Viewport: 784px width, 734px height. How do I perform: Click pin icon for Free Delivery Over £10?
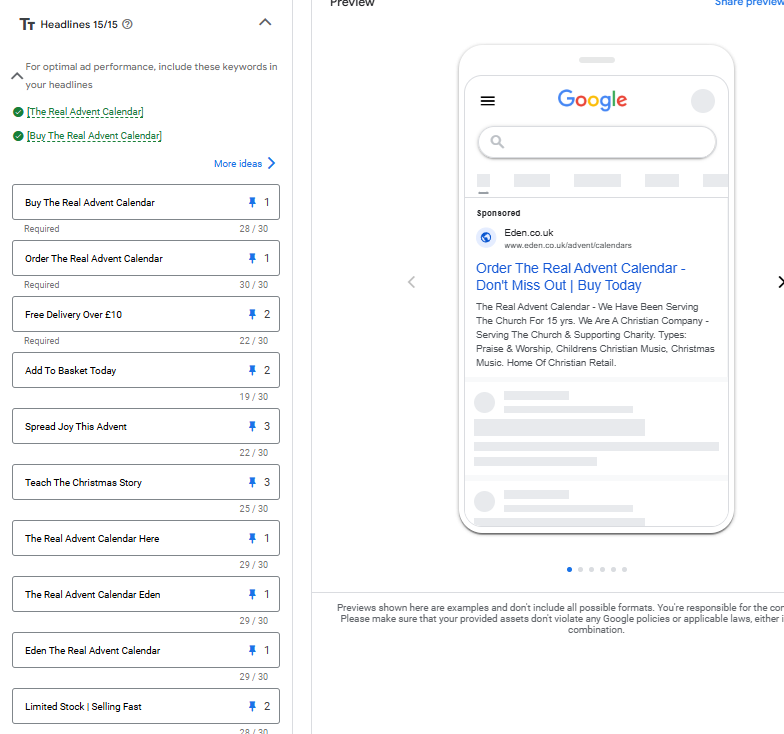click(x=252, y=314)
